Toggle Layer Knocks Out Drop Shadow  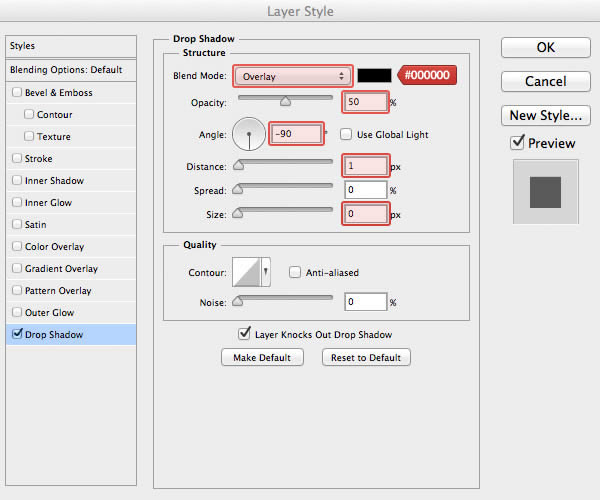244,334
